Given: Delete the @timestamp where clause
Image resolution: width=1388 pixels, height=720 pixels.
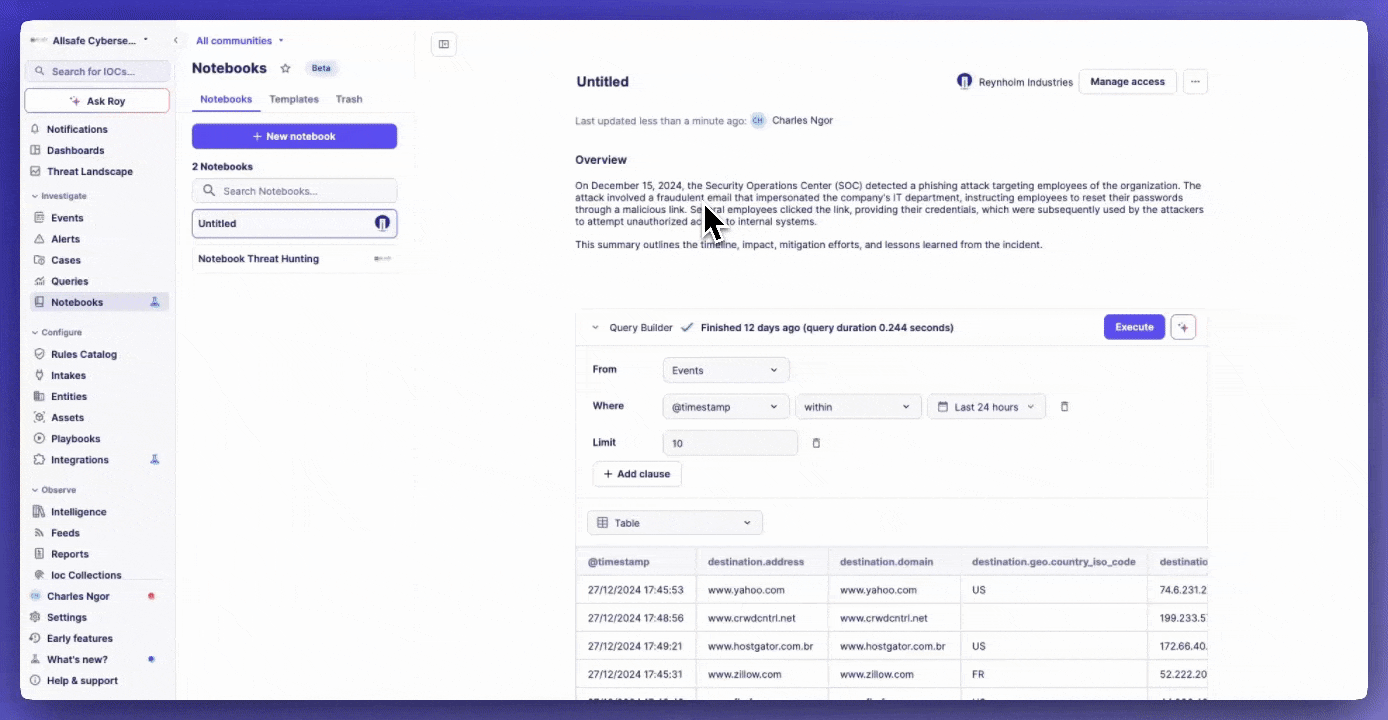Looking at the screenshot, I should pos(1064,407).
